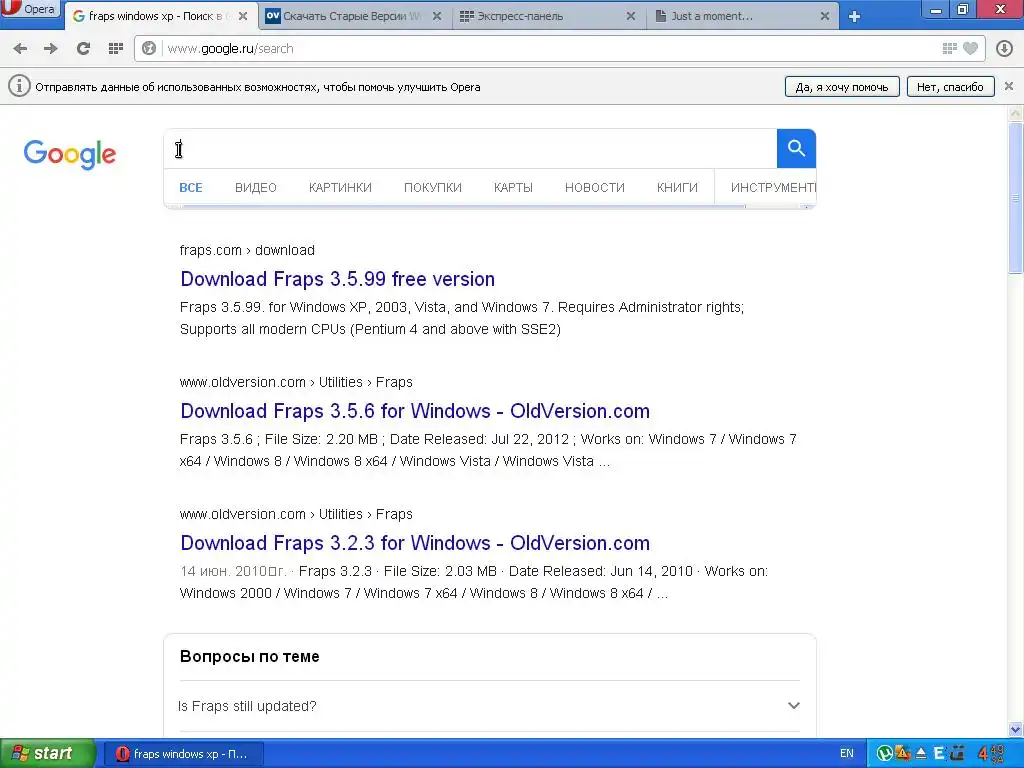The height and width of the screenshot is (768, 1024).
Task: Select the 'ВСЕ' search filter
Action: (191, 187)
